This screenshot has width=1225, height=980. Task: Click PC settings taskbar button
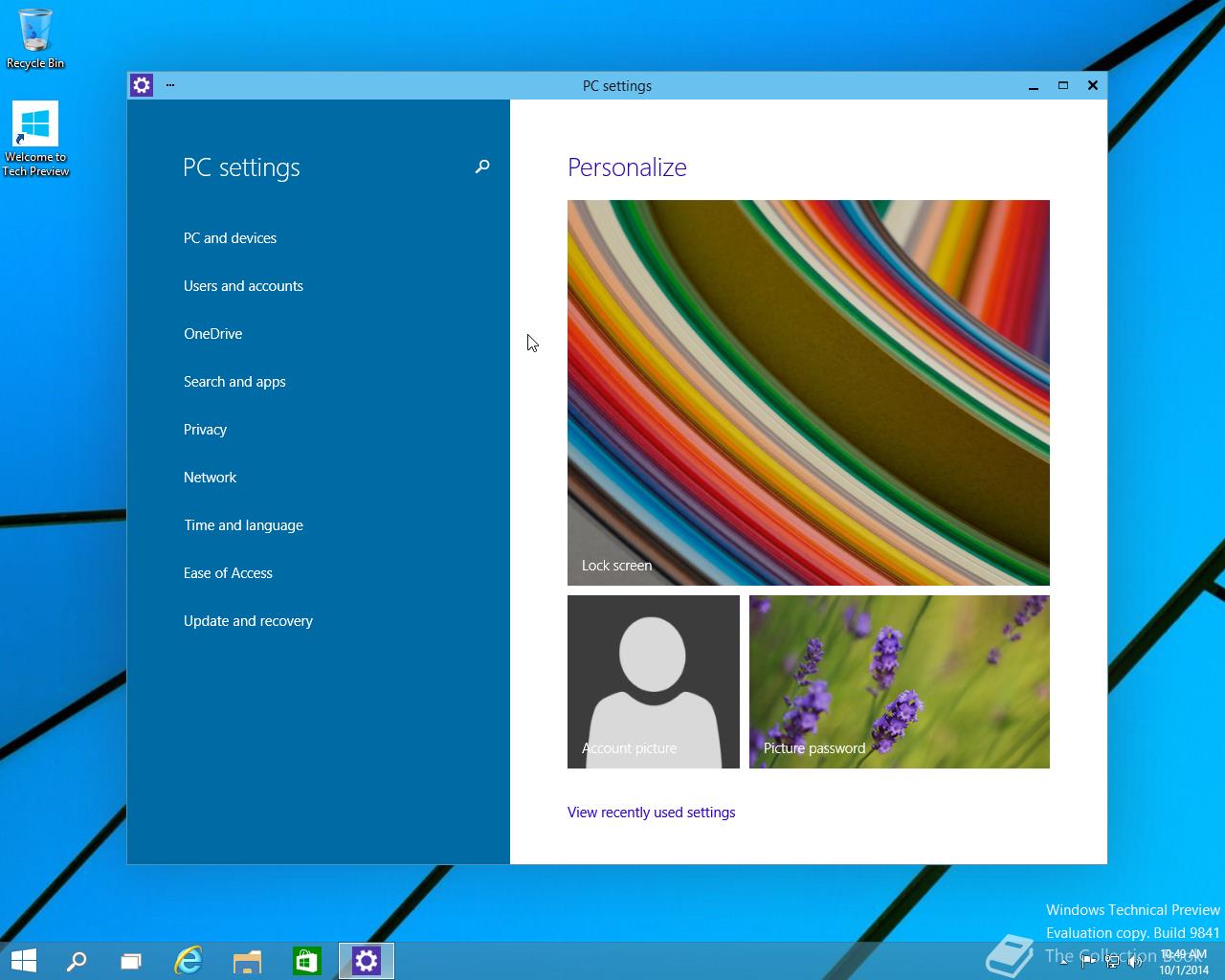[x=367, y=961]
